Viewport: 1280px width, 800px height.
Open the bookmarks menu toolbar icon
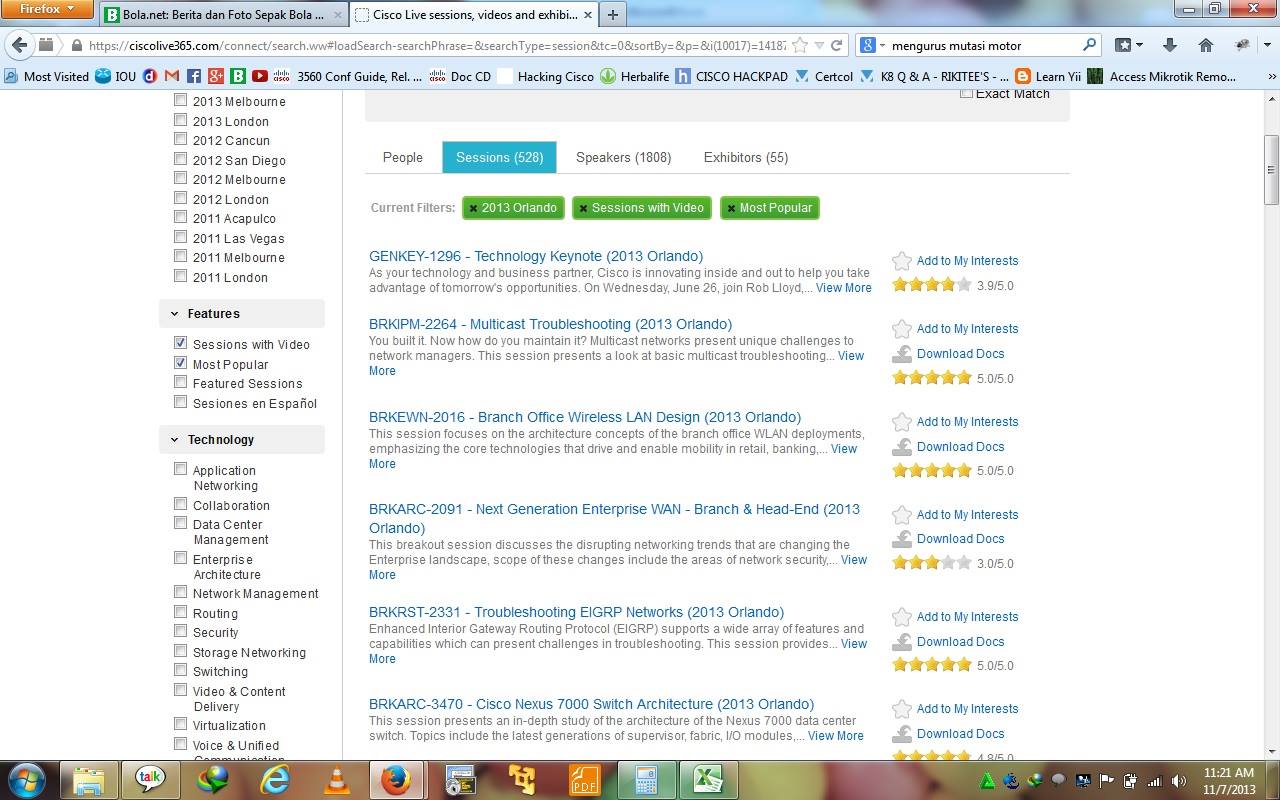pyautogui.click(x=1128, y=45)
